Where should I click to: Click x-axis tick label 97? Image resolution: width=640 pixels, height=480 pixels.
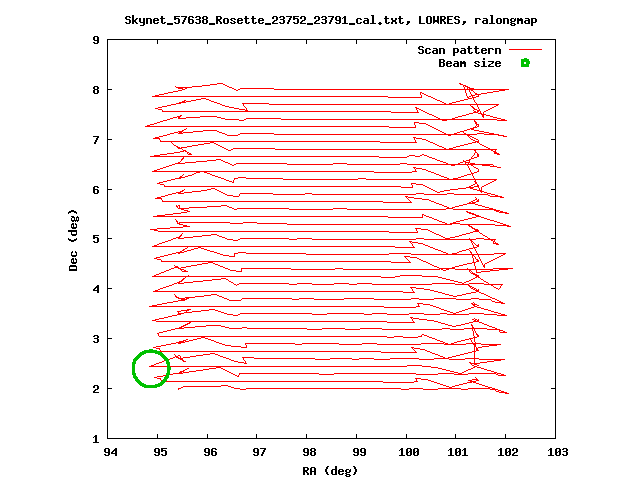260,452
